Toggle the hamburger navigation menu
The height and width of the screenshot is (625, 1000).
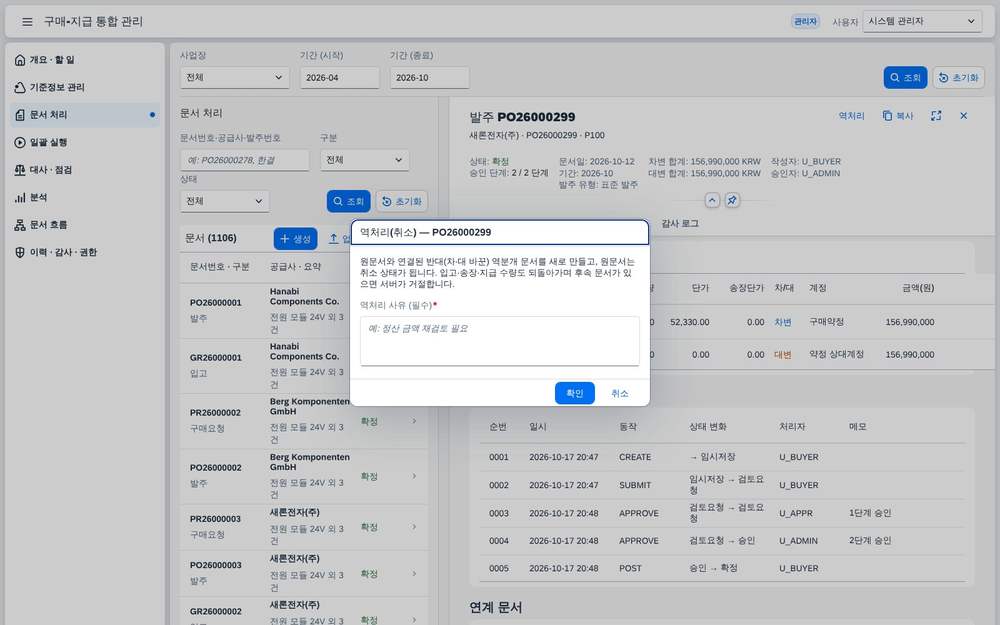point(27,22)
